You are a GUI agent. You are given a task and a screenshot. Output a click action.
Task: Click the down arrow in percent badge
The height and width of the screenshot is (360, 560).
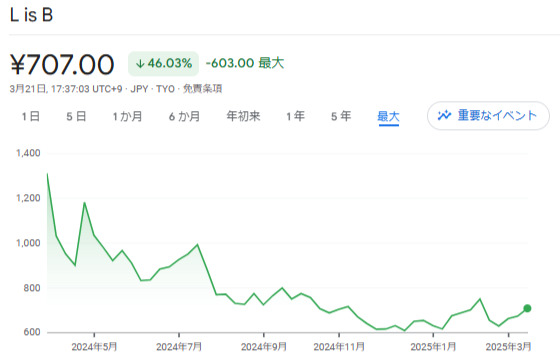point(140,64)
